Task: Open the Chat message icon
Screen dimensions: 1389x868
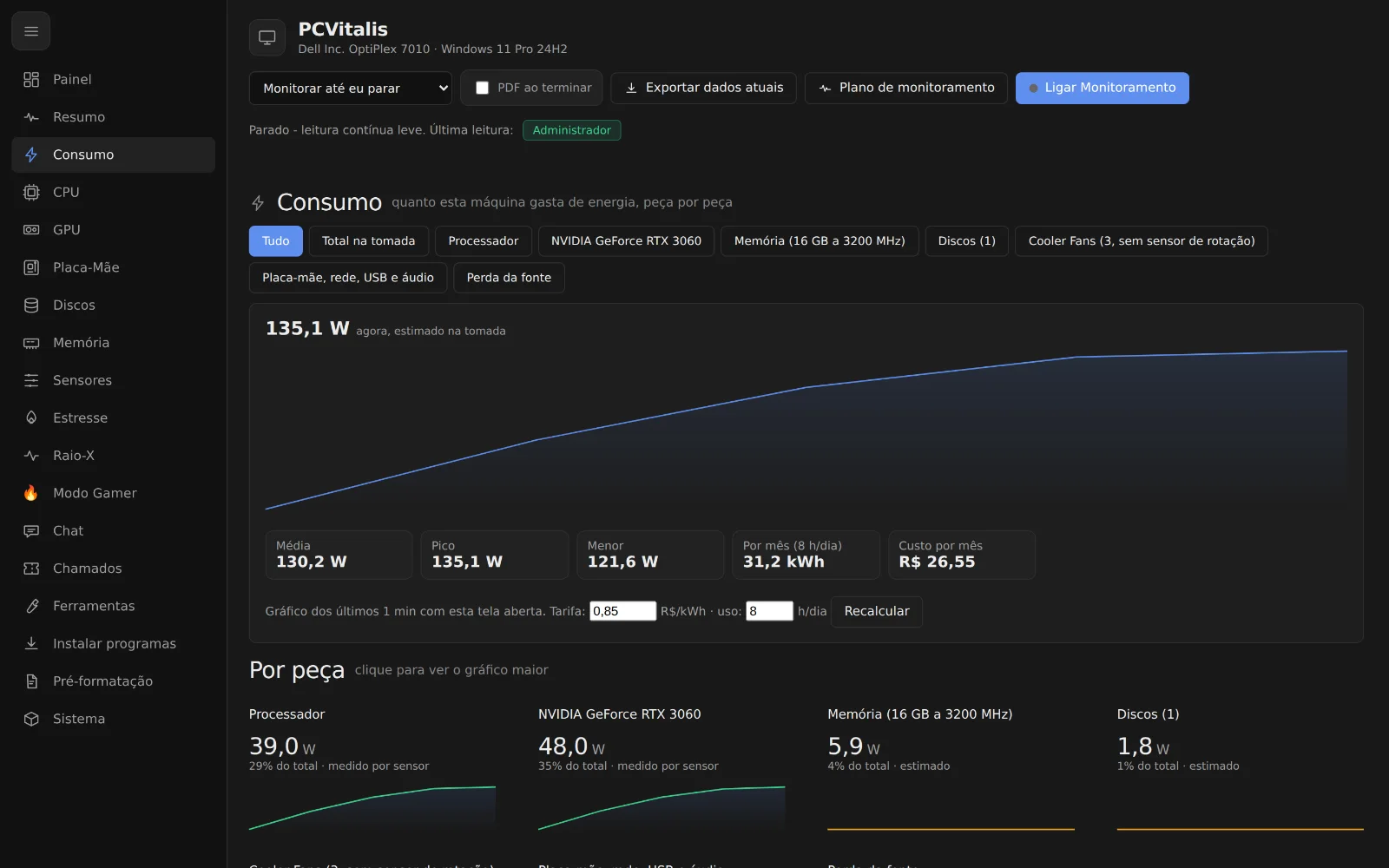Action: coord(31,531)
